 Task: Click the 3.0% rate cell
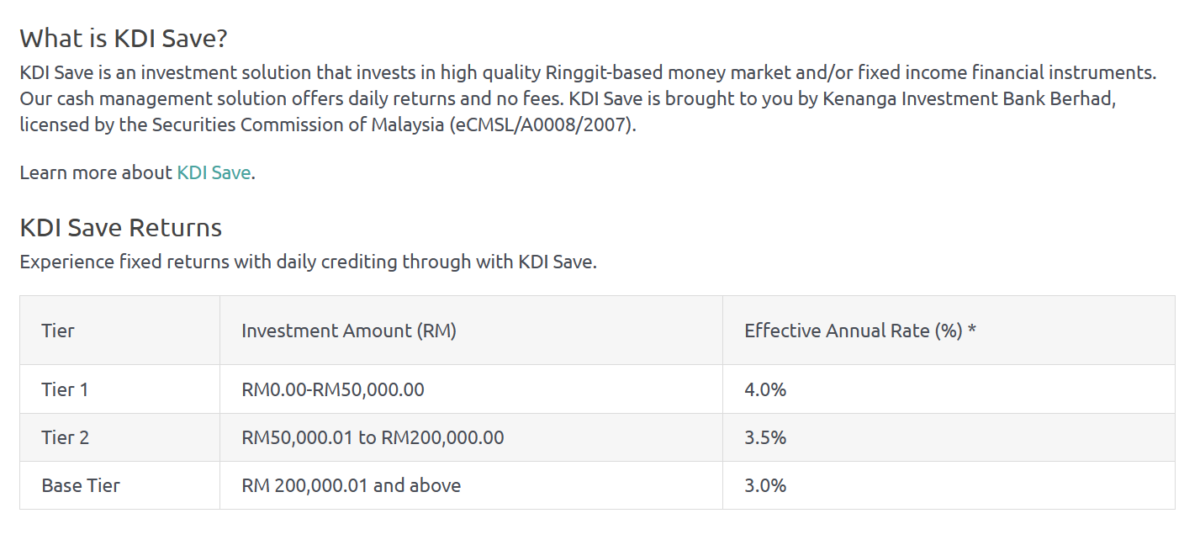pos(765,485)
